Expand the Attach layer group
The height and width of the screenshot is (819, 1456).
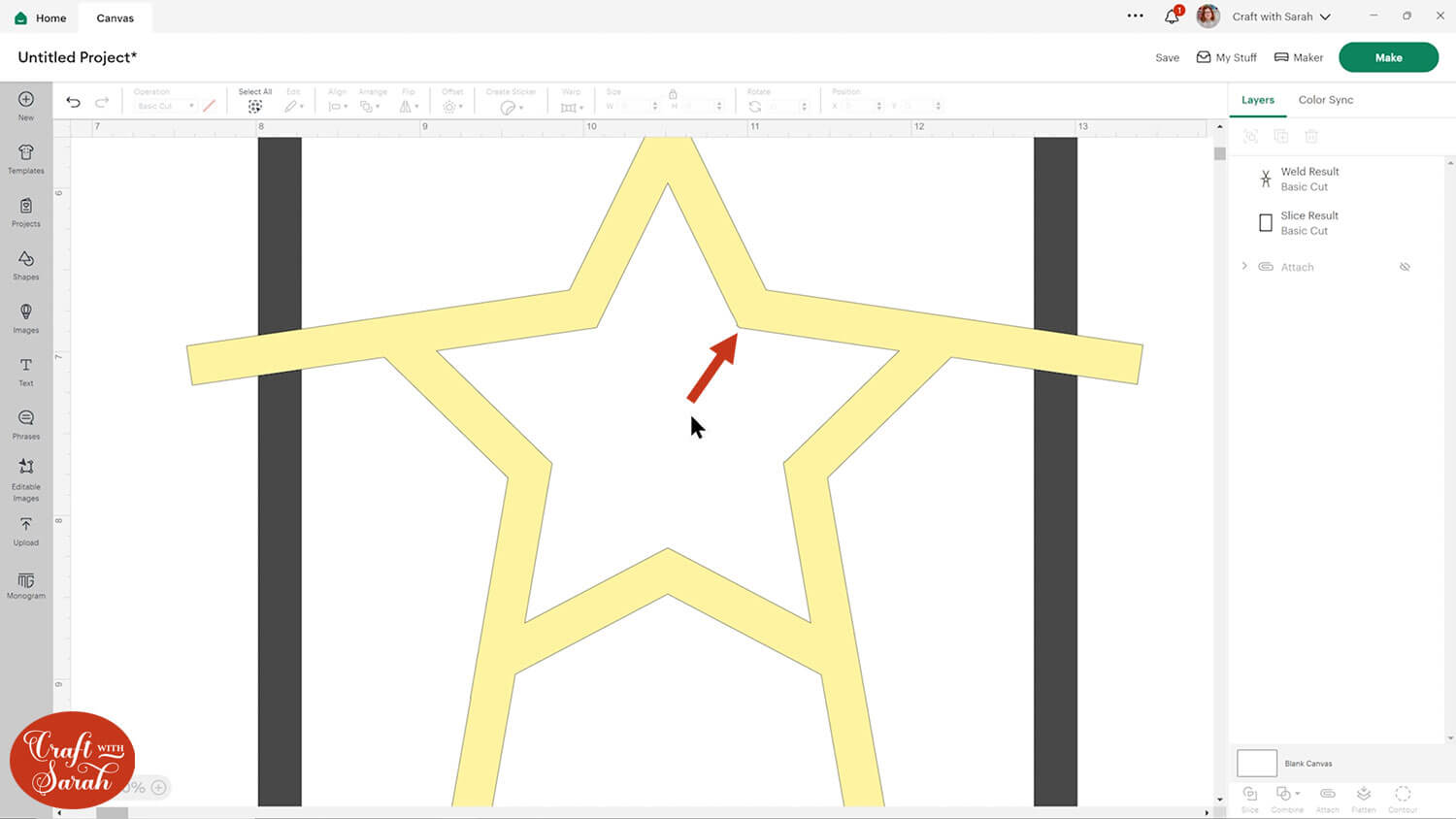1244,266
